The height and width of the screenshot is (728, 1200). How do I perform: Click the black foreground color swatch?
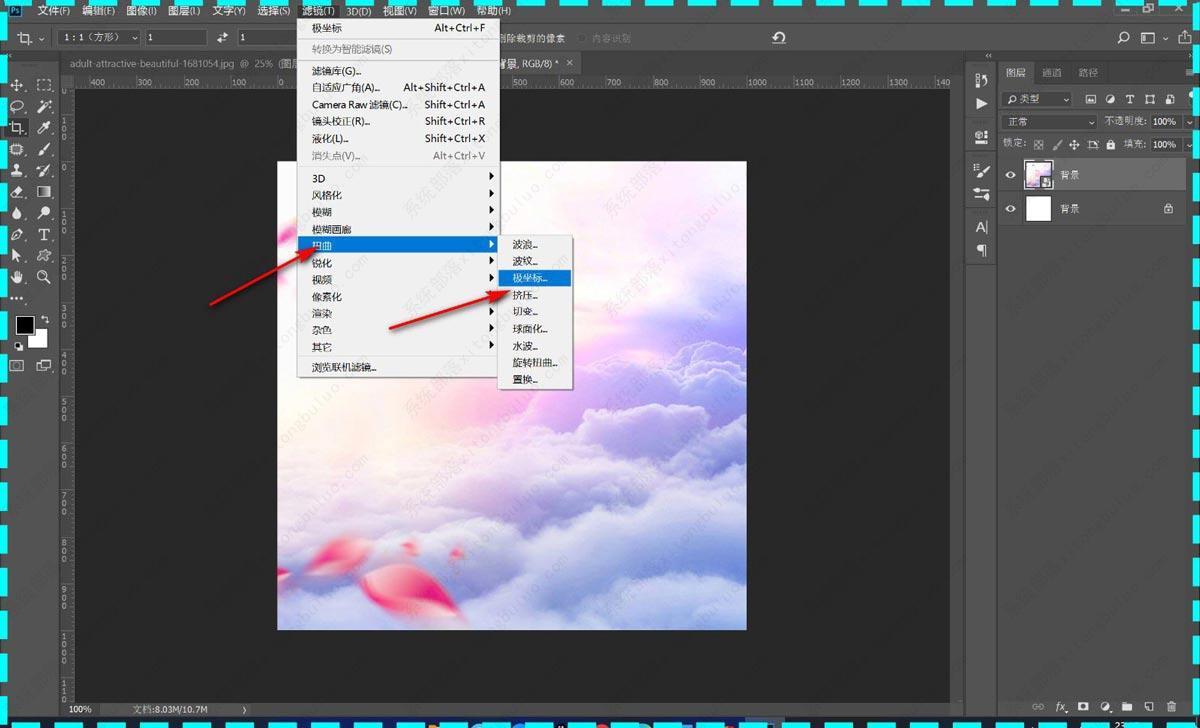(24, 325)
